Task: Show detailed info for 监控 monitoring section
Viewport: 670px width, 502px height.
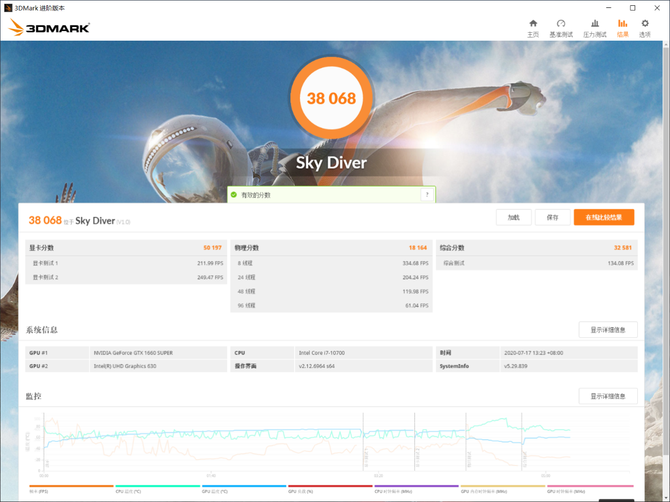Action: (608, 397)
